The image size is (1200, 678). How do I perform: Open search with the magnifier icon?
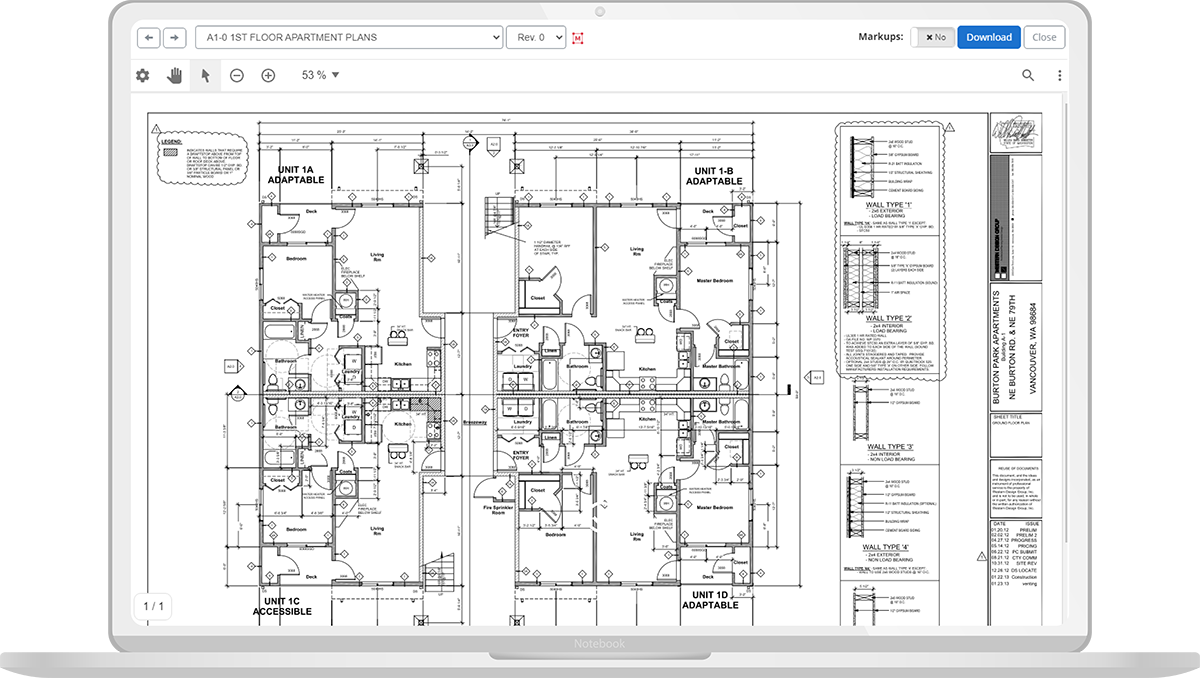[1028, 75]
